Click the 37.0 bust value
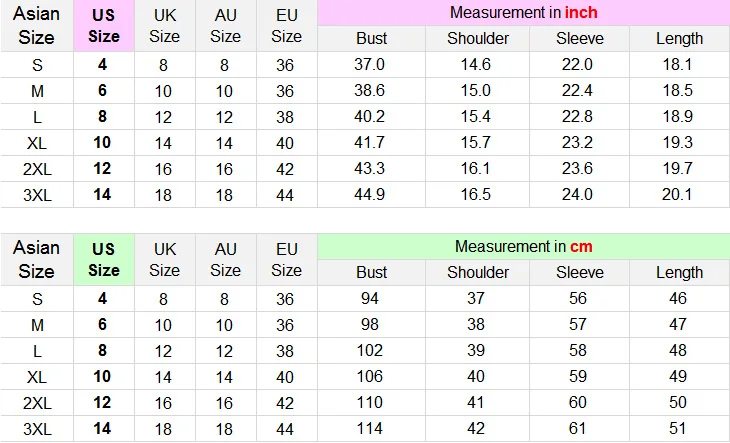Image resolution: width=730 pixels, height=443 pixels. pyautogui.click(x=371, y=64)
